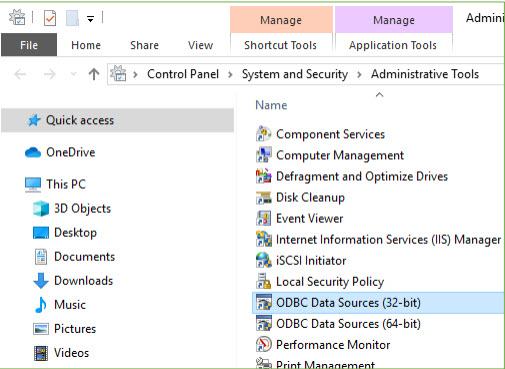Click the Properties checkmark icon in title bar
The image size is (505, 369).
click(50, 18)
